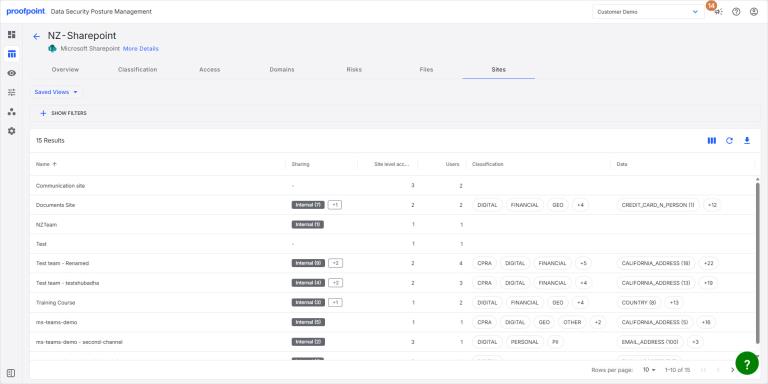This screenshot has width=768, height=384.
Task: Download the results with the export icon
Action: (x=747, y=141)
